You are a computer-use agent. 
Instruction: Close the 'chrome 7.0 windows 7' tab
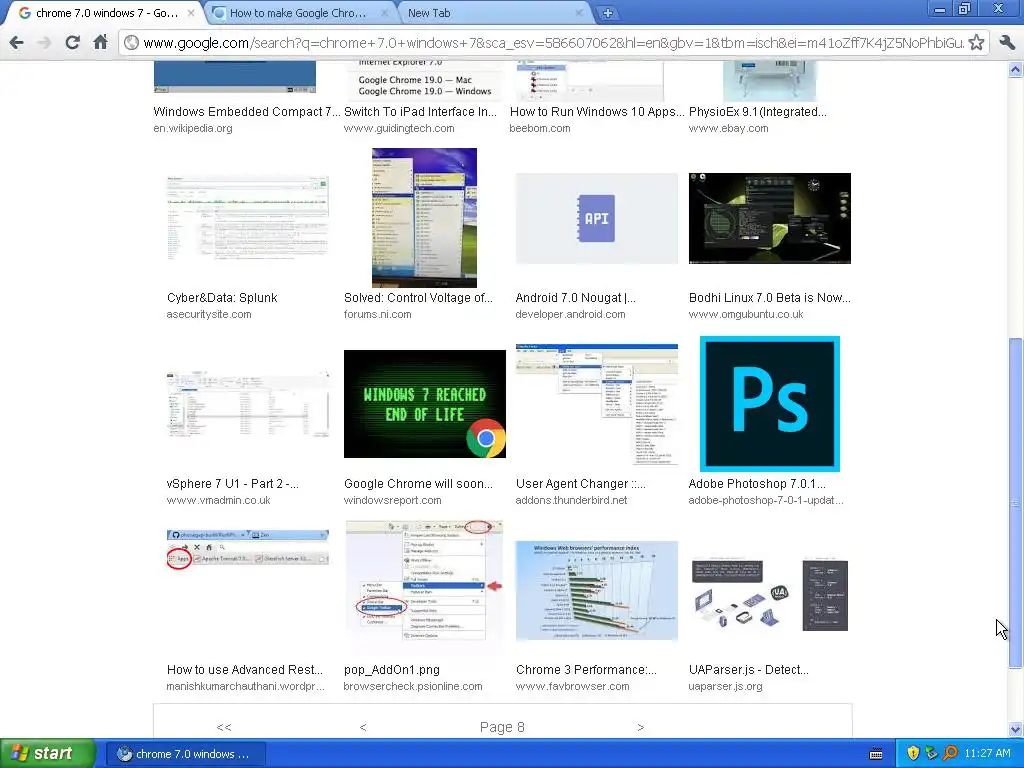(x=191, y=13)
